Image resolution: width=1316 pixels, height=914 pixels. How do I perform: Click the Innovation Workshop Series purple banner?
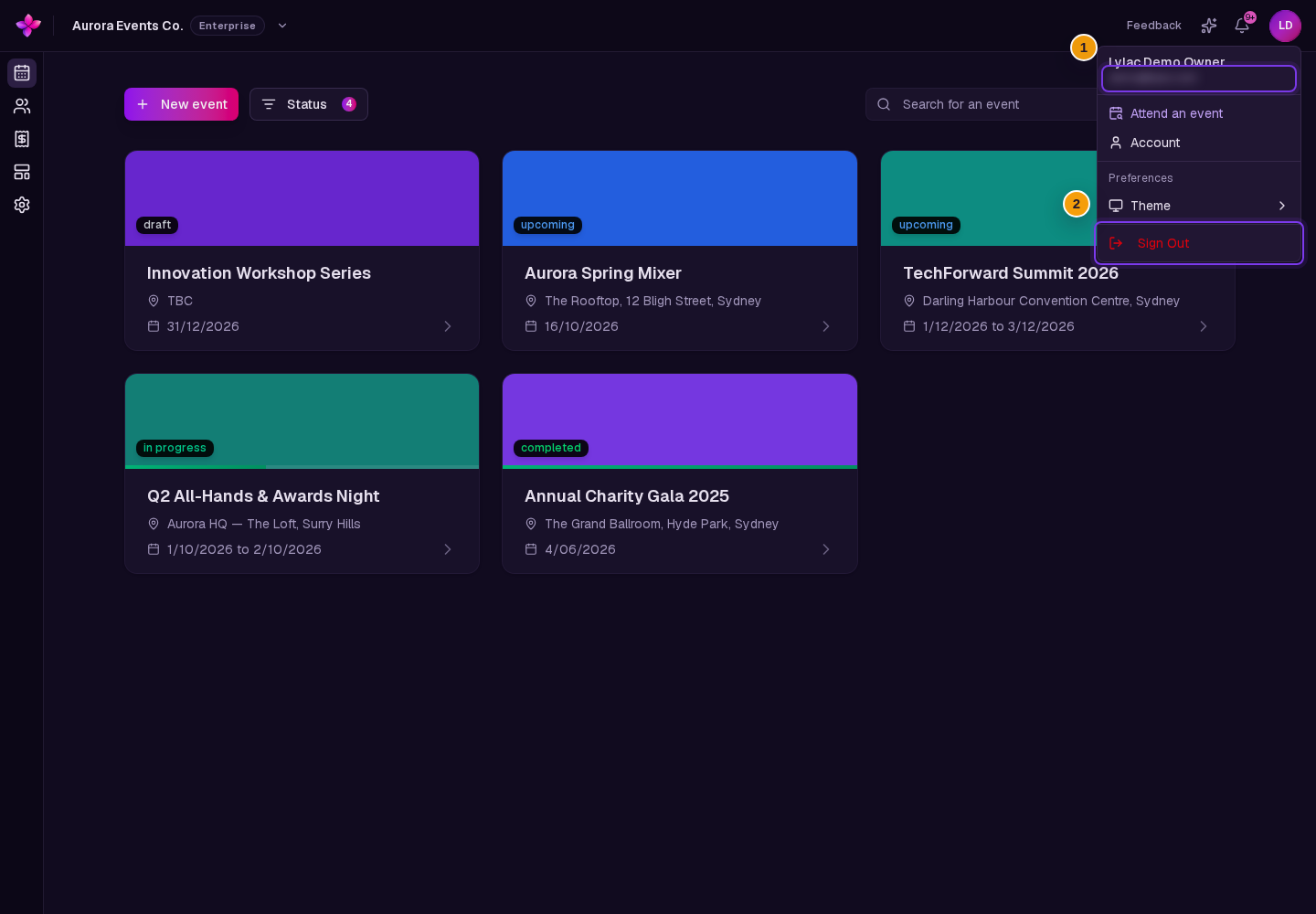(x=302, y=198)
